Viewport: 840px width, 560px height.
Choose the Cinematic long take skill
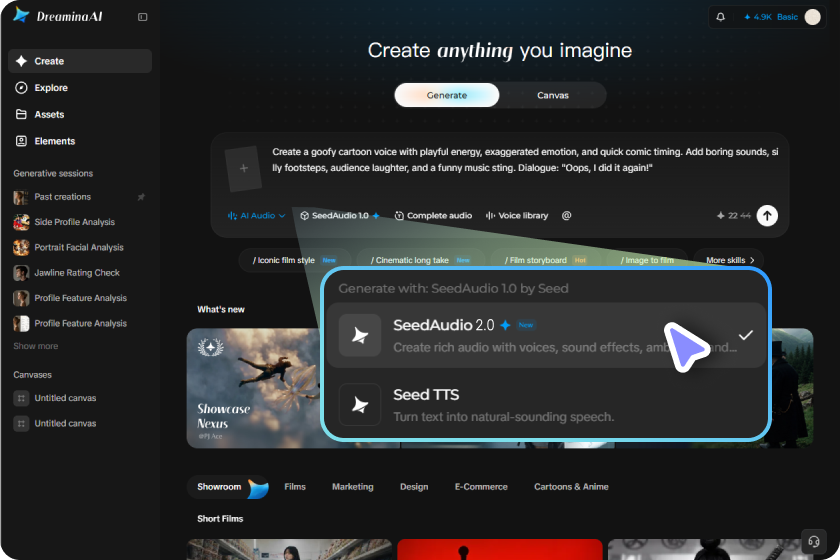[x=421, y=260]
